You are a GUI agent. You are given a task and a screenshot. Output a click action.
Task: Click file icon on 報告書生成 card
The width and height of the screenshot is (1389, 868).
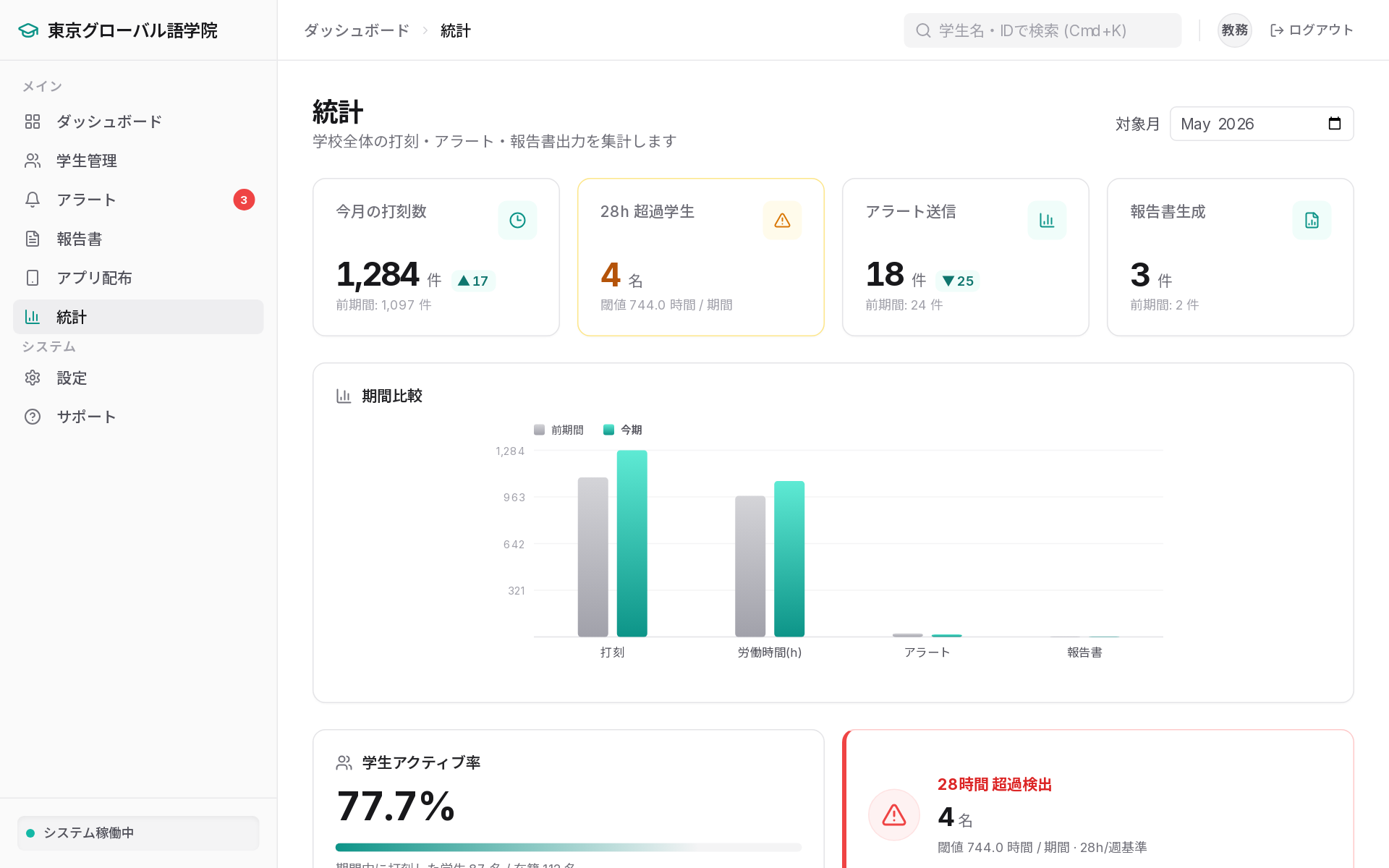1312,220
